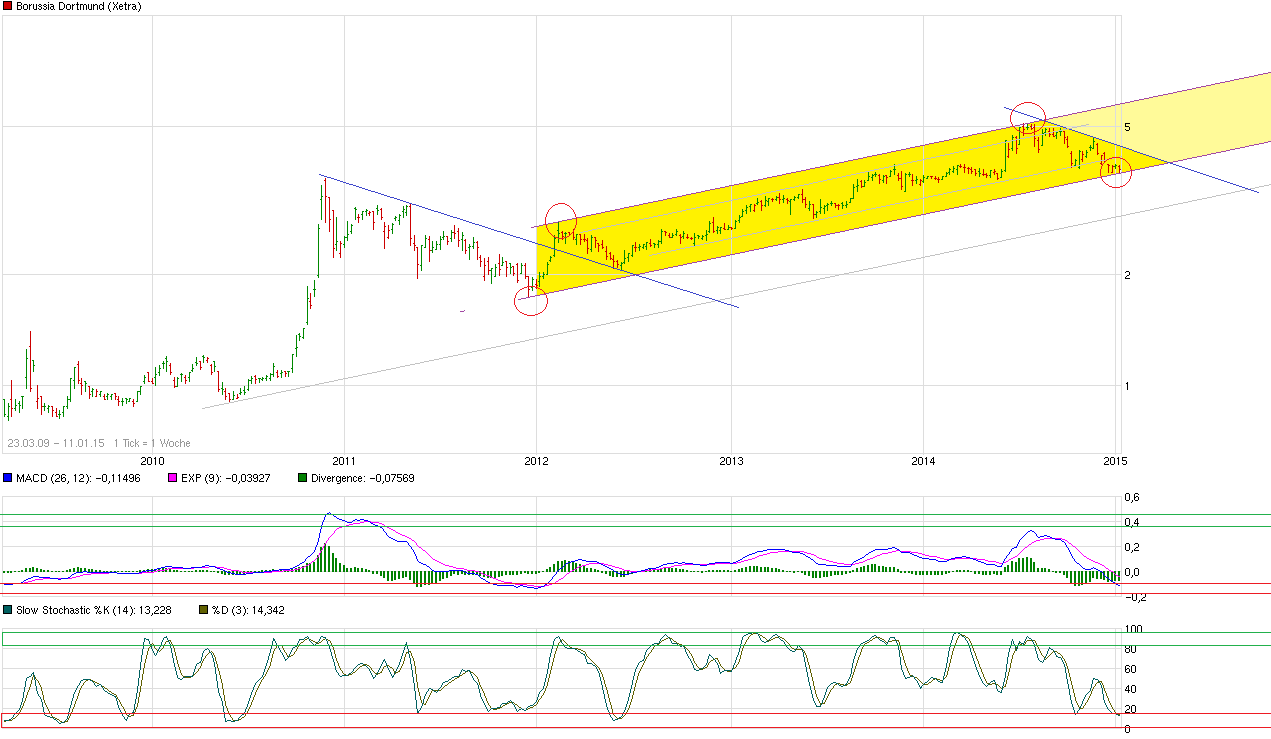Click the red Borussia Dortmund legend square
The image size is (1271, 739).
(x=7, y=5)
